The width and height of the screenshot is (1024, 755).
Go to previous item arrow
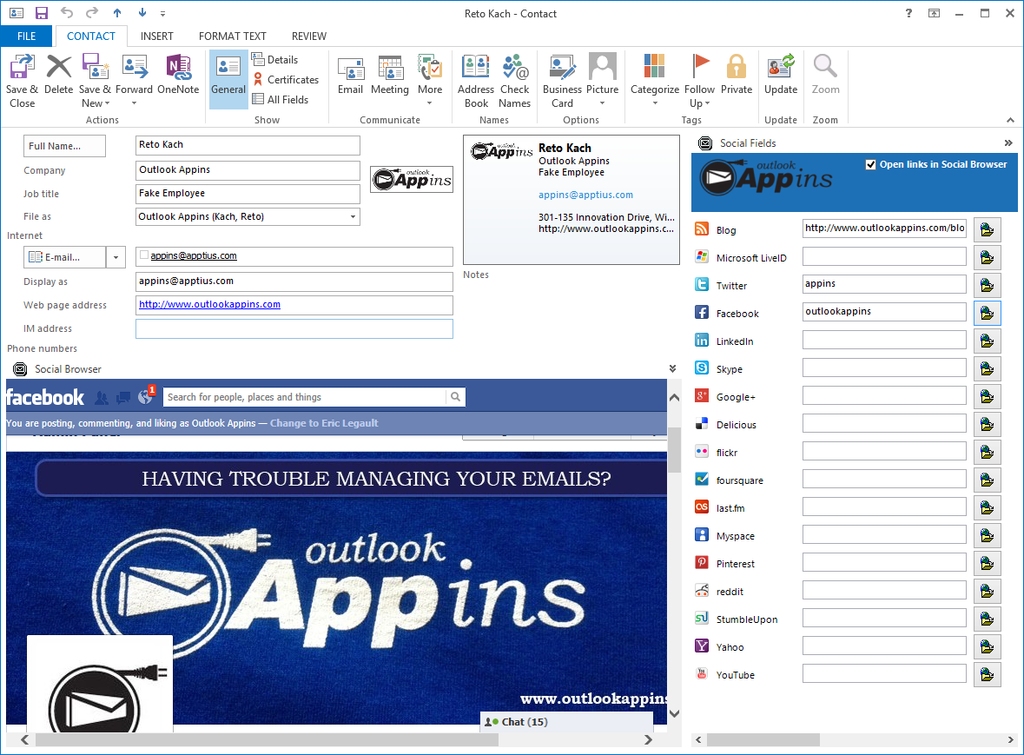coord(117,13)
